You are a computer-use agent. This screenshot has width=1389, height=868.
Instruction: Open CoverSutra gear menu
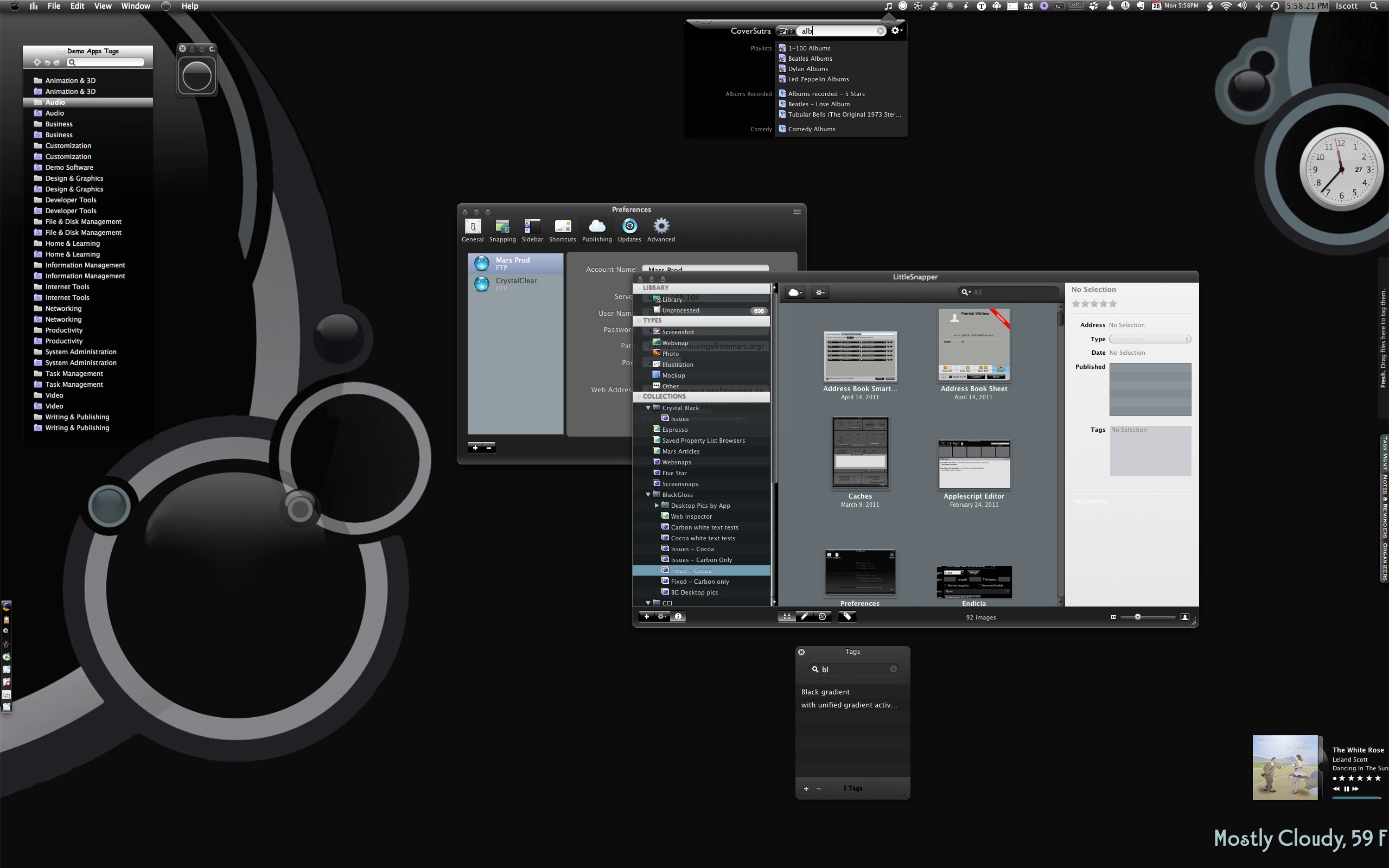tap(896, 30)
